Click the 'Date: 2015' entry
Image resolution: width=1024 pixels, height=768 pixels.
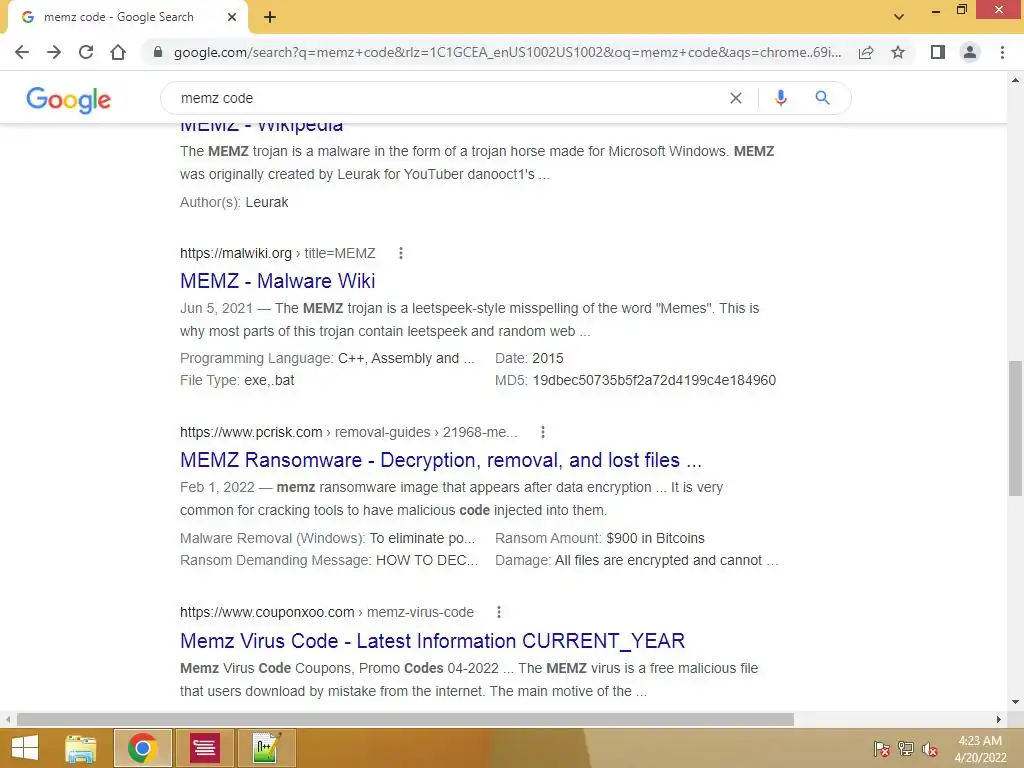(x=529, y=358)
